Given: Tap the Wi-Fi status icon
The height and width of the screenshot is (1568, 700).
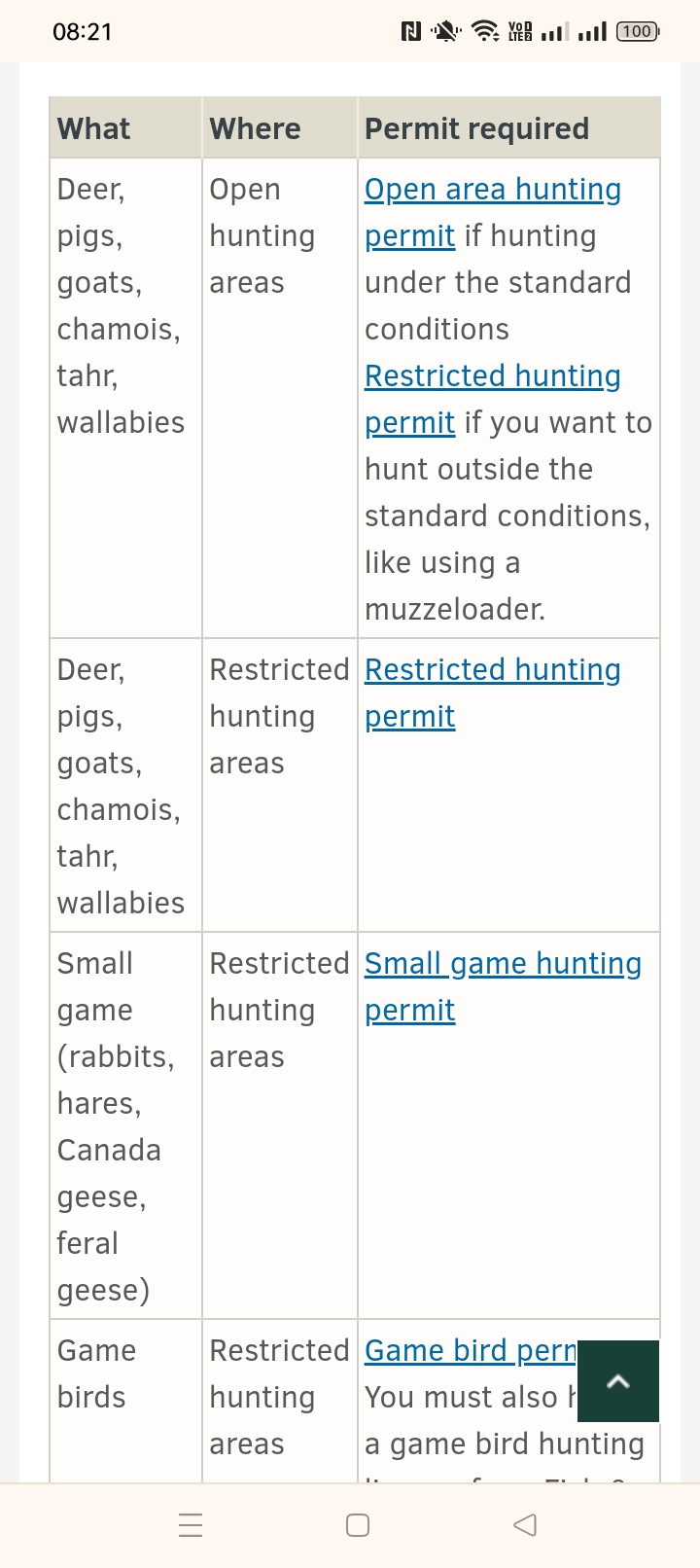Looking at the screenshot, I should click(485, 31).
